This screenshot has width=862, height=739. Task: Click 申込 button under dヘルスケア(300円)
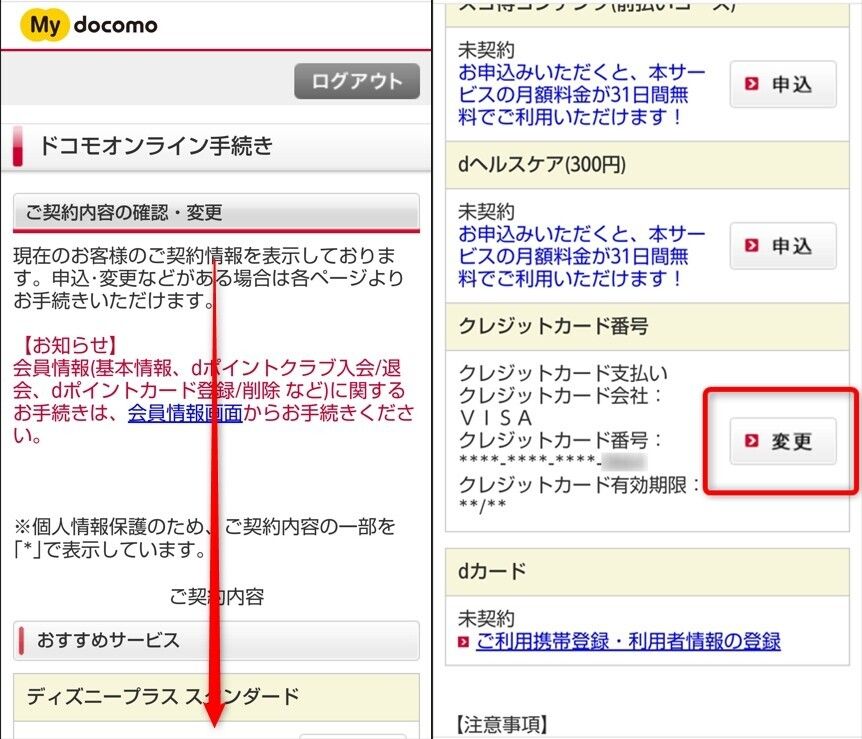tap(783, 246)
